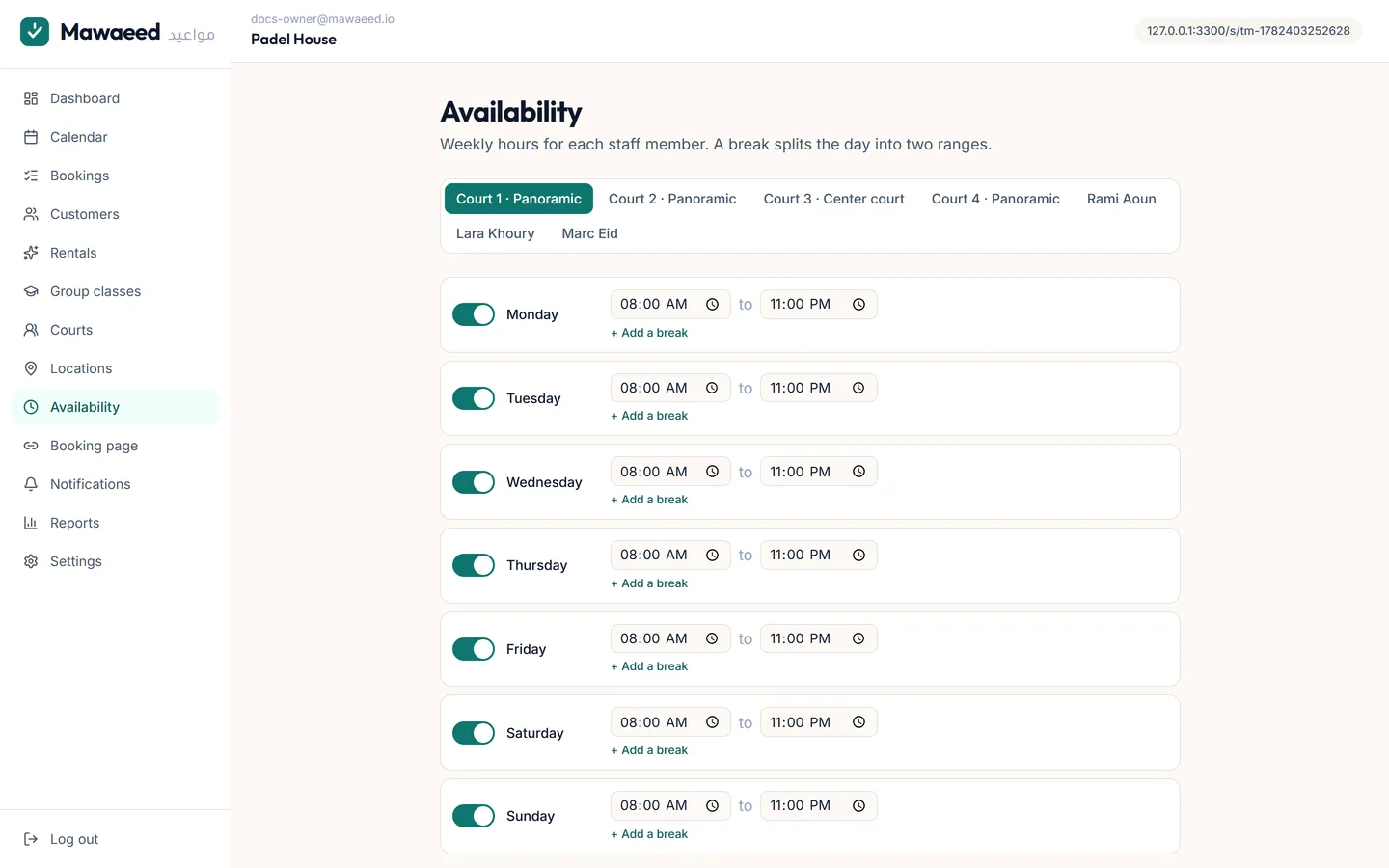Add a break to Wednesday
Screen dimensions: 1389x868
tap(649, 500)
